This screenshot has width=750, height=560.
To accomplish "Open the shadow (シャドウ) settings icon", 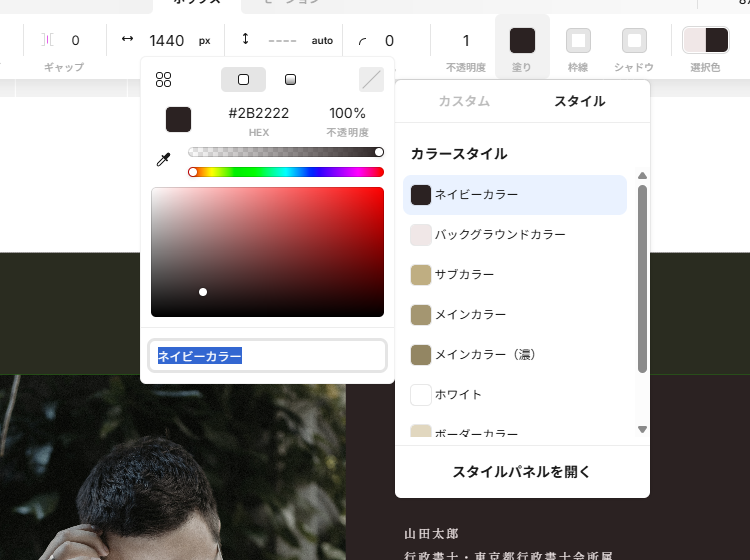I will click(x=634, y=40).
